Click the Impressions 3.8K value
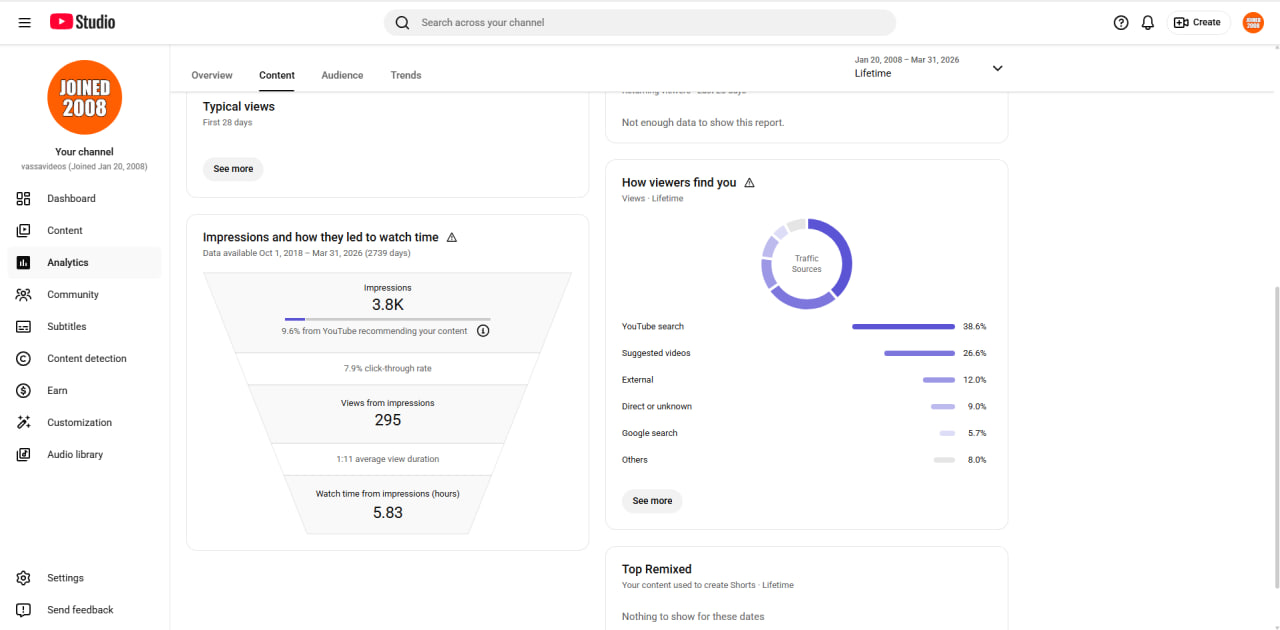This screenshot has width=1280, height=630. pyautogui.click(x=388, y=305)
